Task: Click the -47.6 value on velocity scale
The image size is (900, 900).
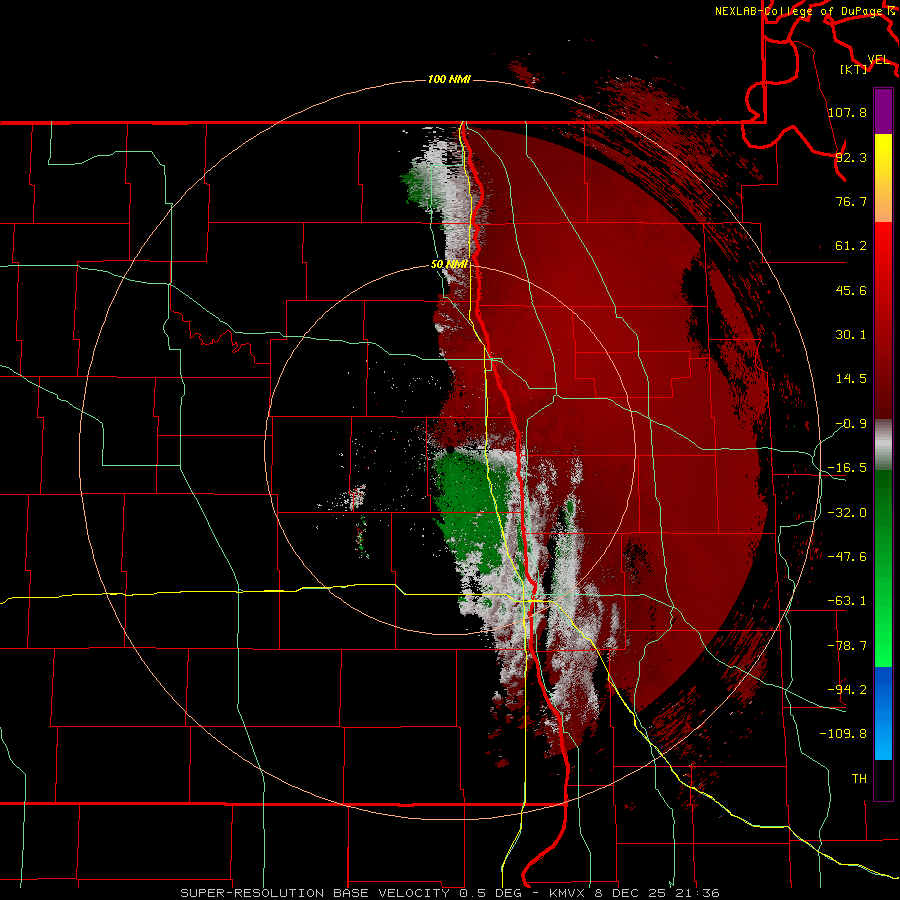Action: (847, 557)
